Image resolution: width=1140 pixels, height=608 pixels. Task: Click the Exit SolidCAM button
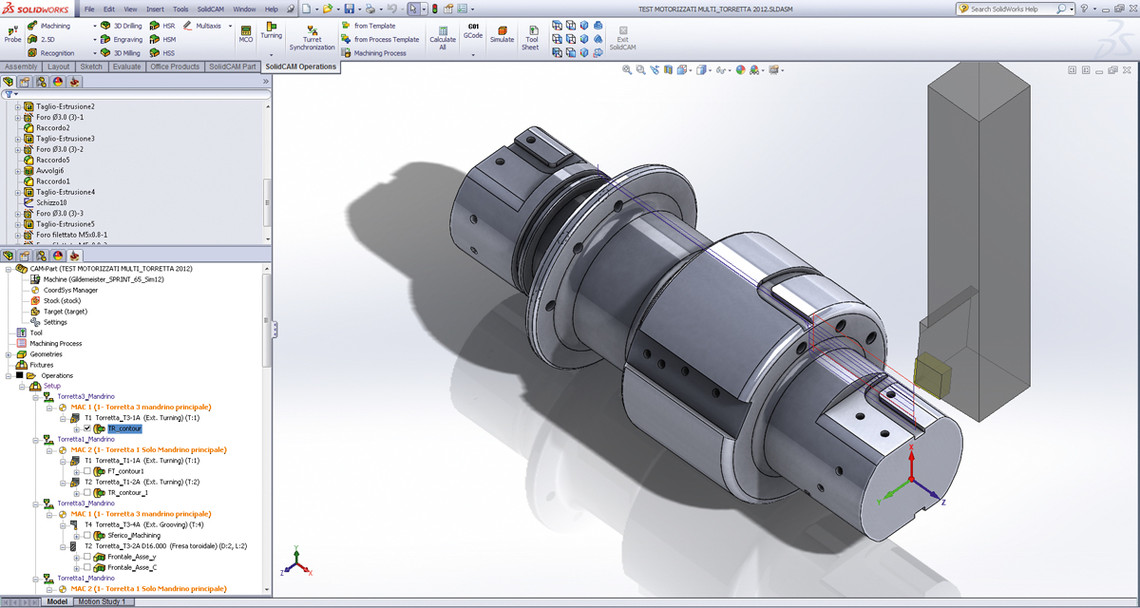[x=622, y=38]
